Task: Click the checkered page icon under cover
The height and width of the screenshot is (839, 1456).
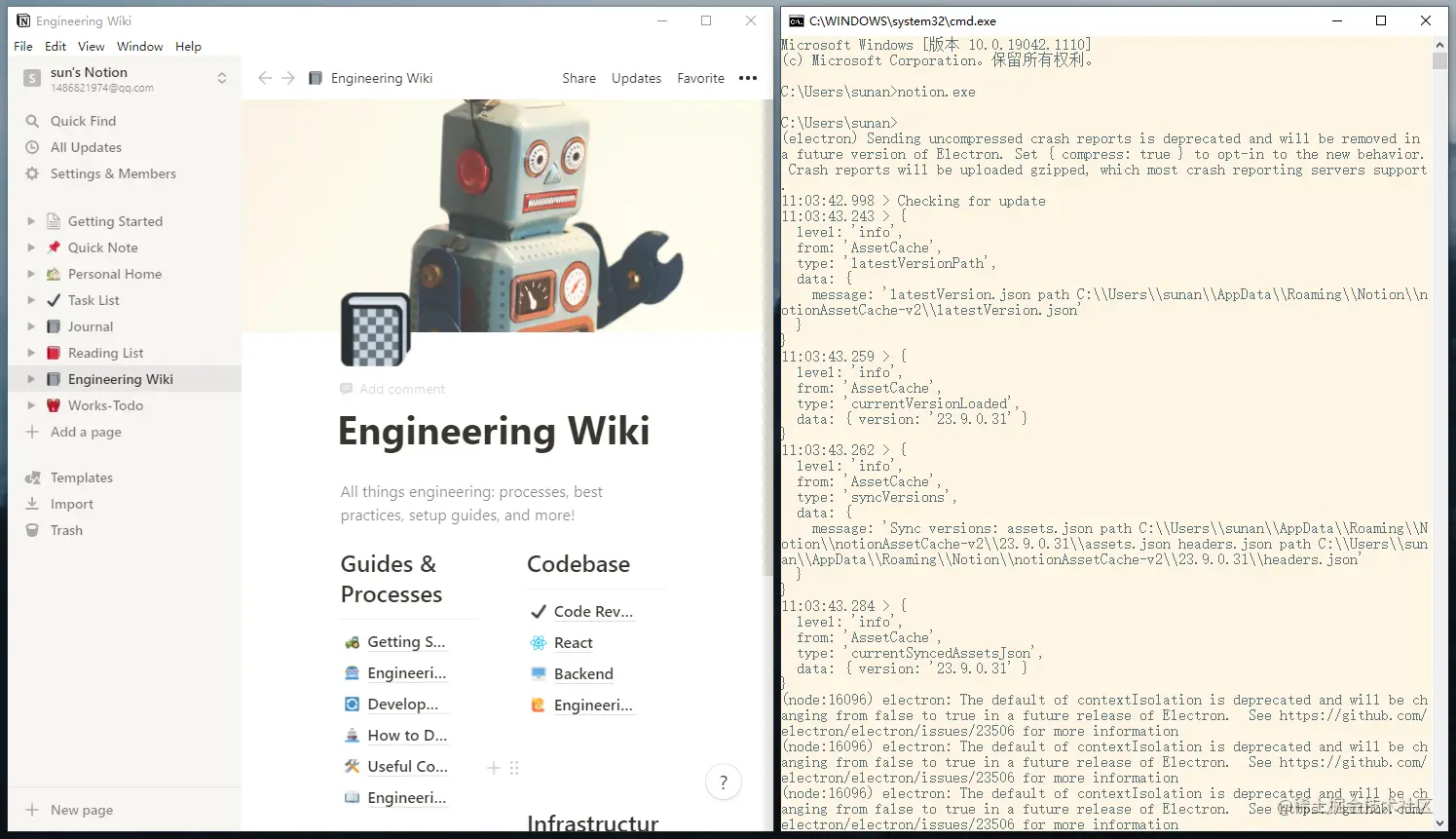Action: 376,329
